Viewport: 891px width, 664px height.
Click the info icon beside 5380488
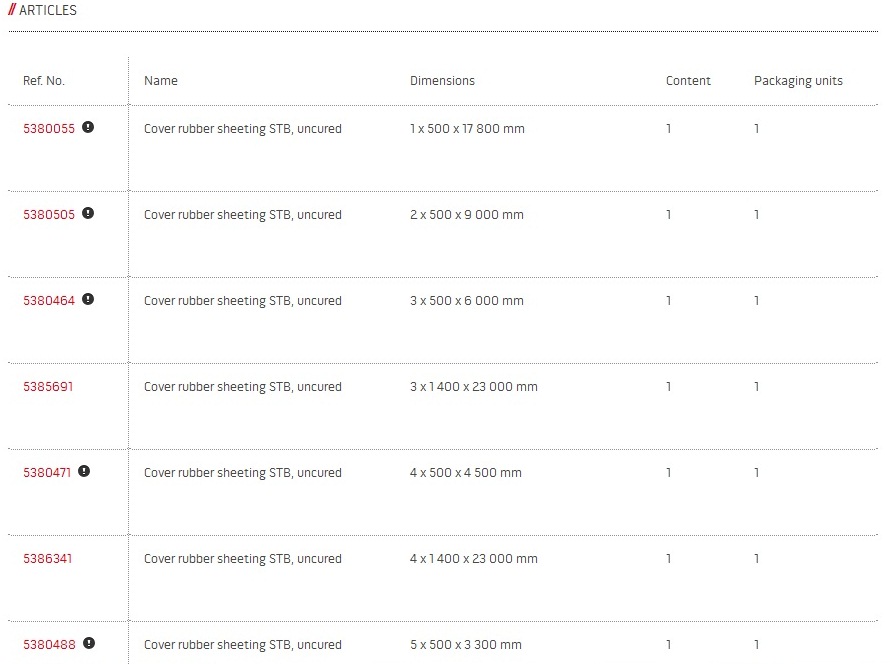pos(89,643)
